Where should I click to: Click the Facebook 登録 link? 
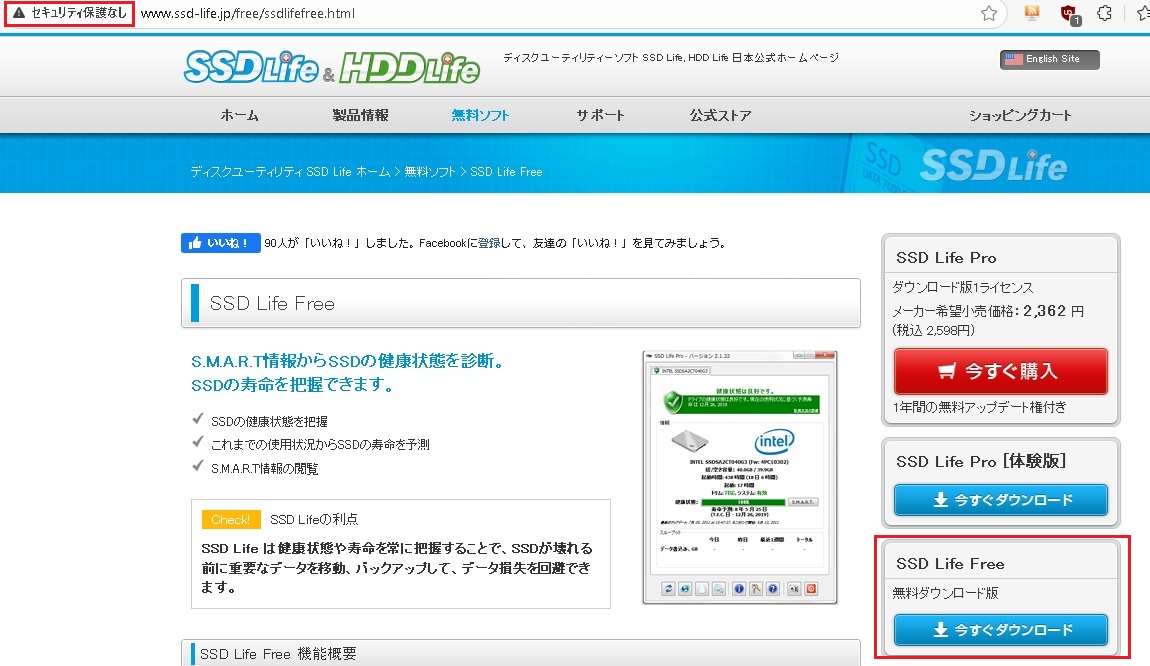pos(489,243)
